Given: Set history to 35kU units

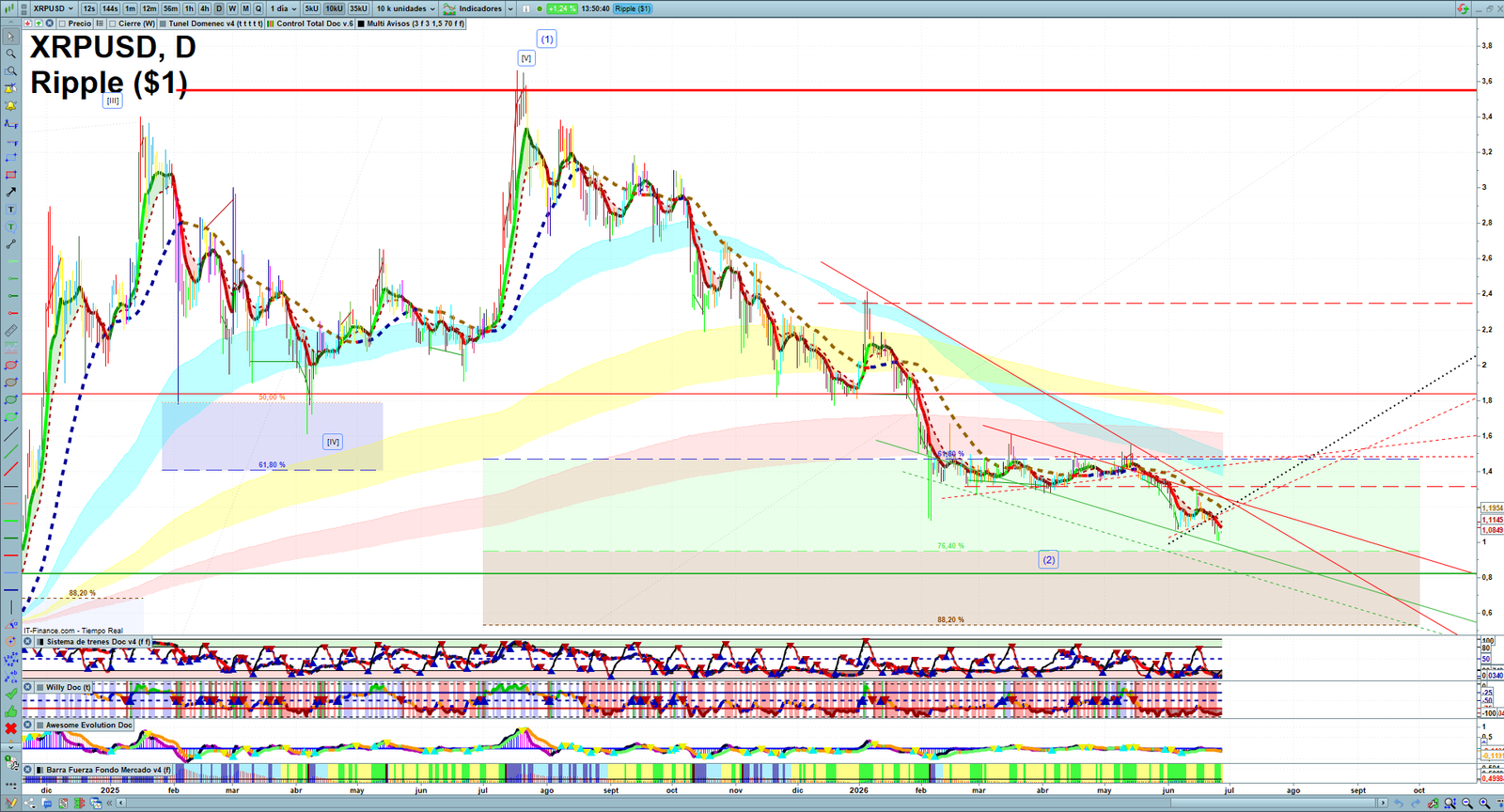Looking at the screenshot, I should [x=358, y=8].
